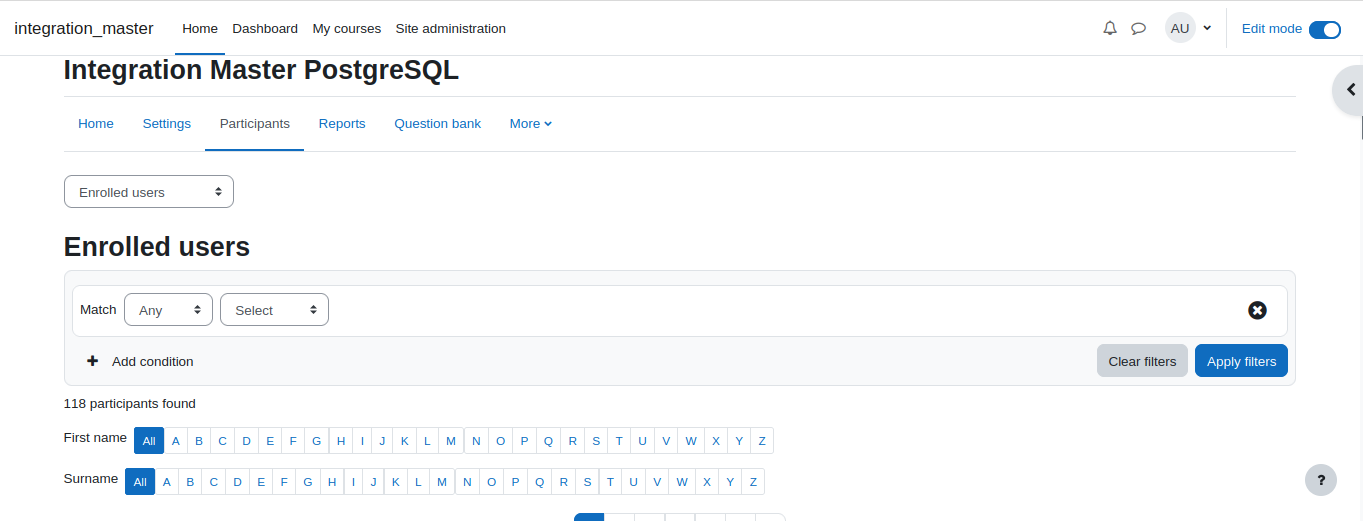This screenshot has height=521, width=1363.
Task: Open Site administration
Action: pos(451,28)
